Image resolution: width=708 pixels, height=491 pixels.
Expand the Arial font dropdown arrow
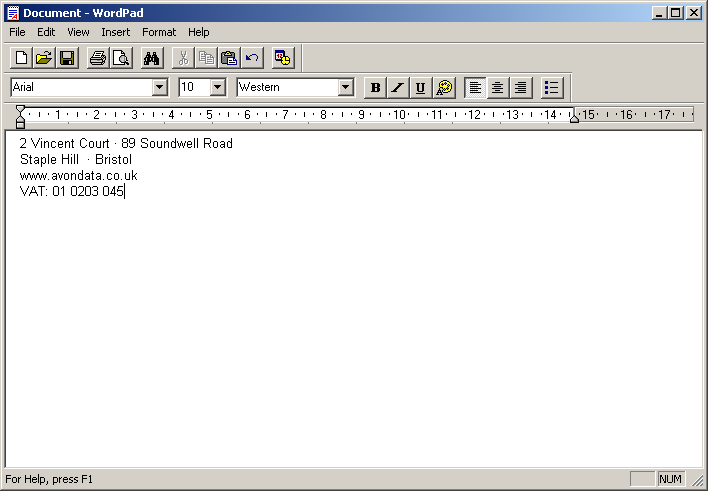[x=160, y=87]
